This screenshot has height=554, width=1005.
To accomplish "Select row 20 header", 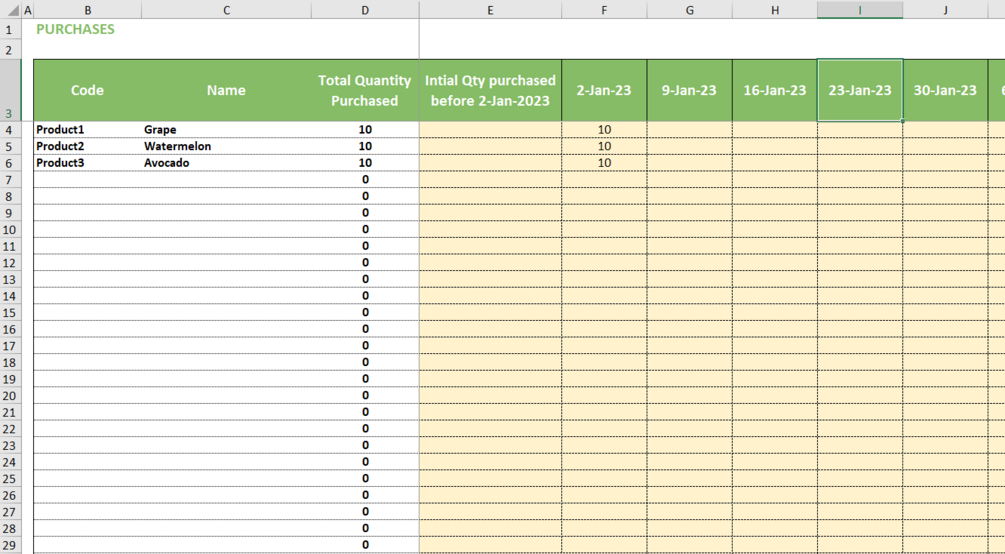I will (10, 396).
